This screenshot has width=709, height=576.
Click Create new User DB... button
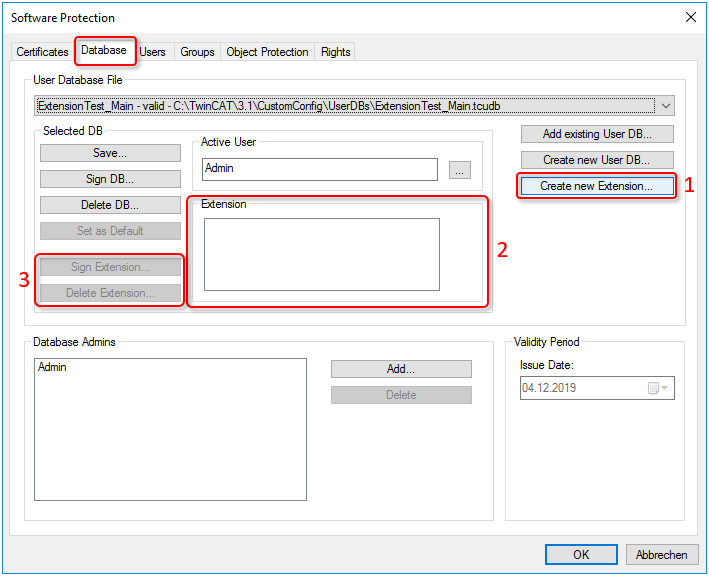[x=597, y=160]
